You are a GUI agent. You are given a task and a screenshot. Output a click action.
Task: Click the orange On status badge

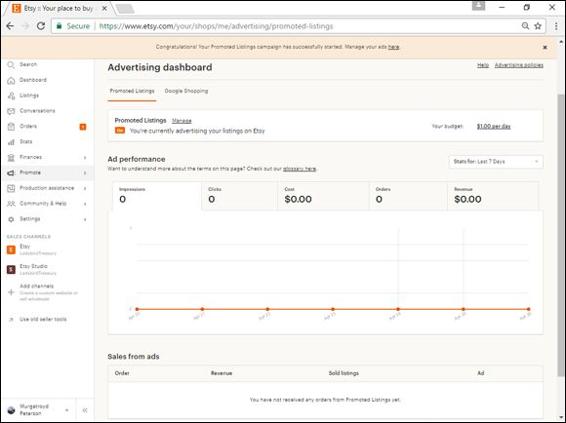(x=120, y=131)
